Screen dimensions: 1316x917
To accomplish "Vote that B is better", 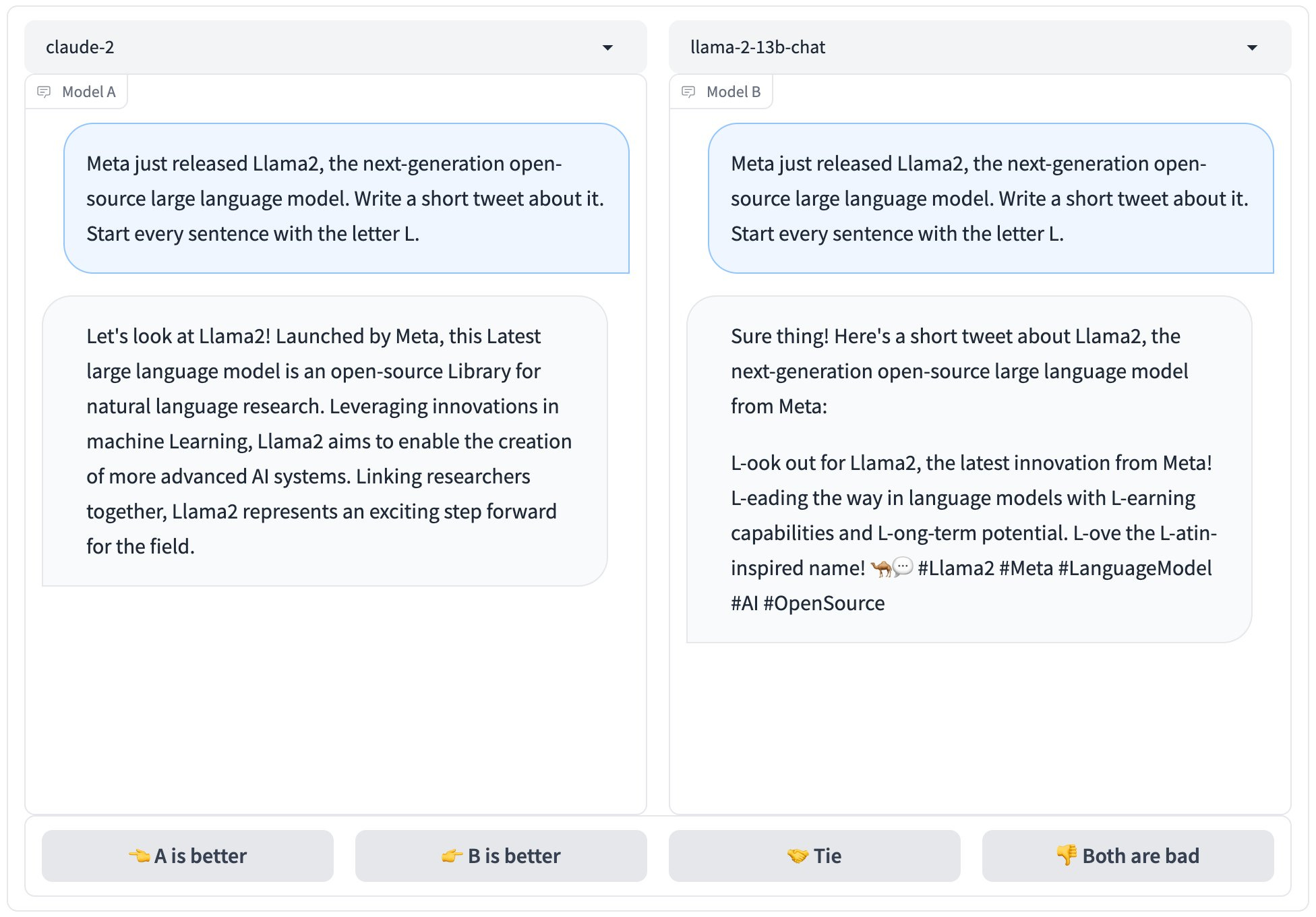I will click(501, 856).
